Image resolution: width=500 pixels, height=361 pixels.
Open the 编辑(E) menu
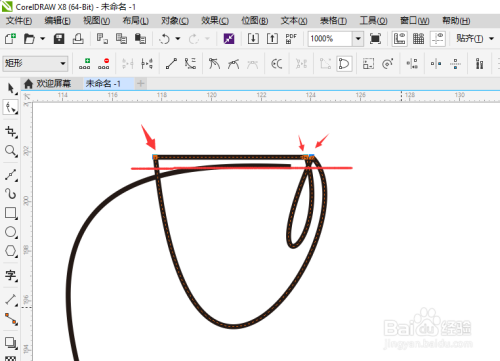(57, 21)
